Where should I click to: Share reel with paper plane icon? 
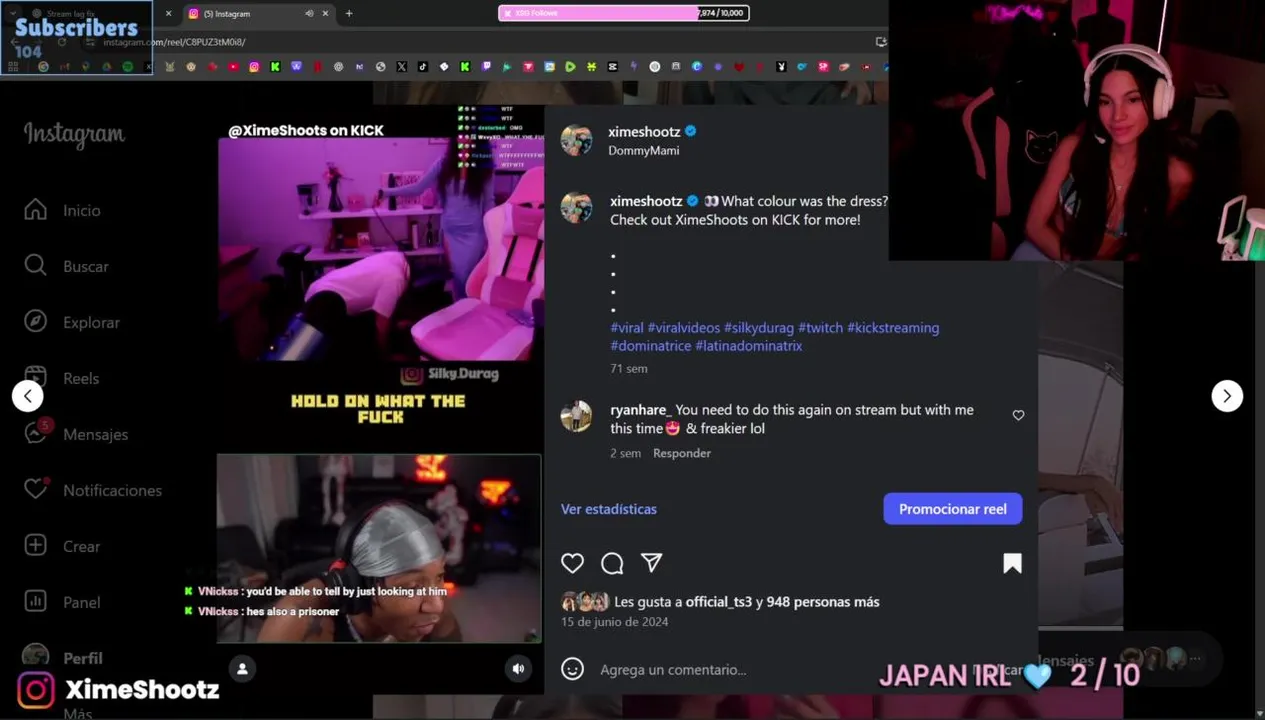pos(652,563)
